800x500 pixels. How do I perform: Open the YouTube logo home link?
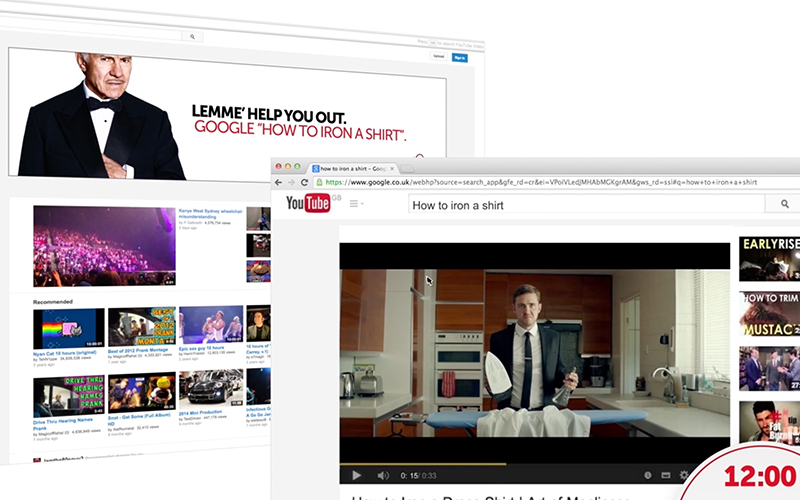click(308, 203)
